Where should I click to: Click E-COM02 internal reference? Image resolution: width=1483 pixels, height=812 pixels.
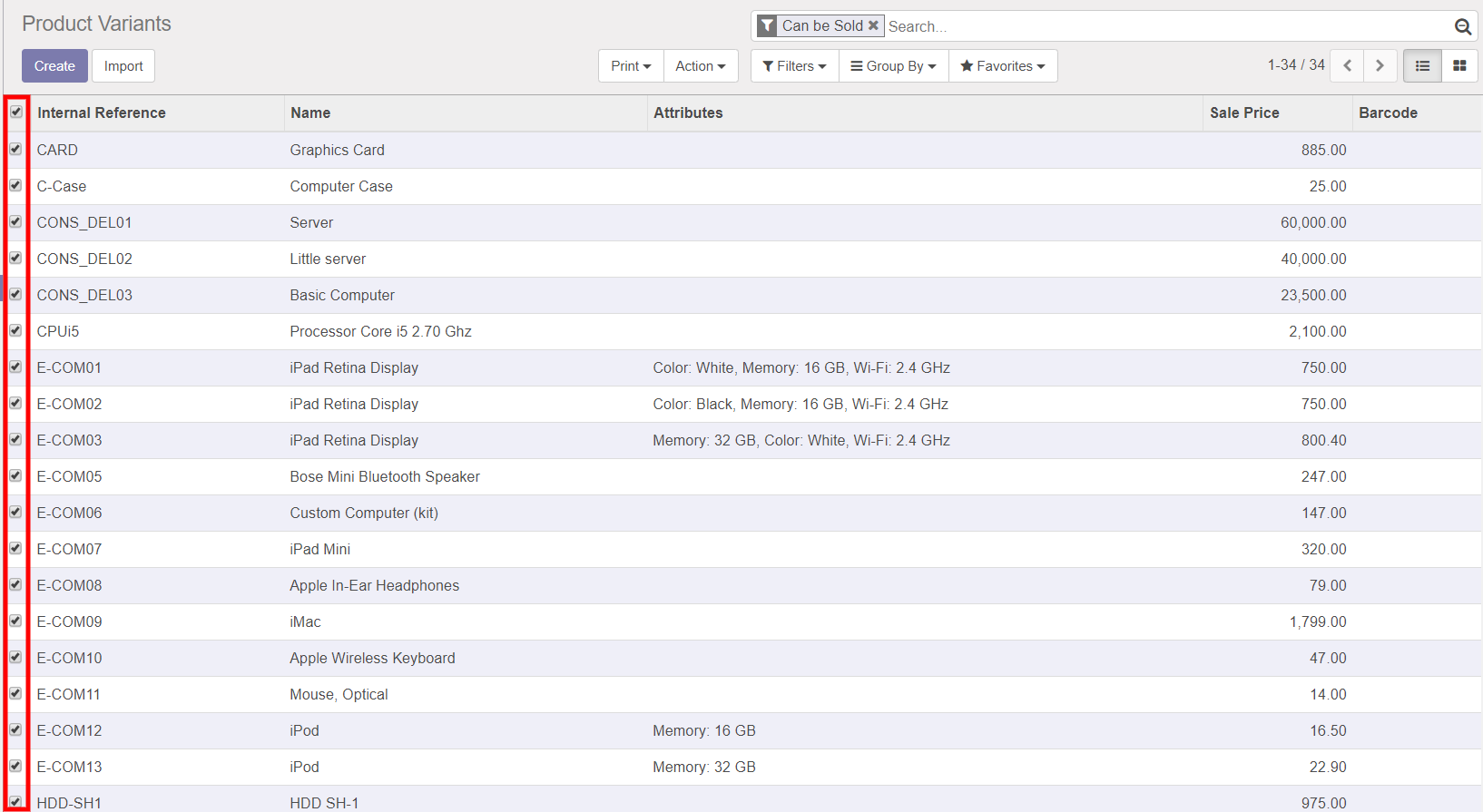[69, 404]
